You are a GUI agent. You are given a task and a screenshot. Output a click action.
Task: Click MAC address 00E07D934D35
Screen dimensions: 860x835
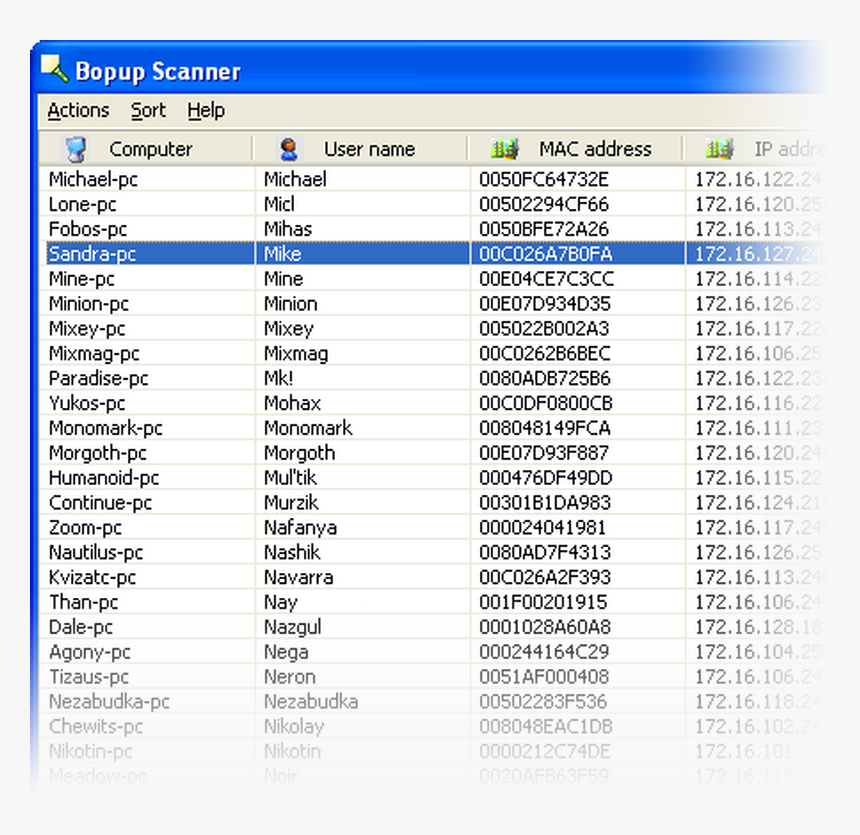pyautogui.click(x=545, y=304)
